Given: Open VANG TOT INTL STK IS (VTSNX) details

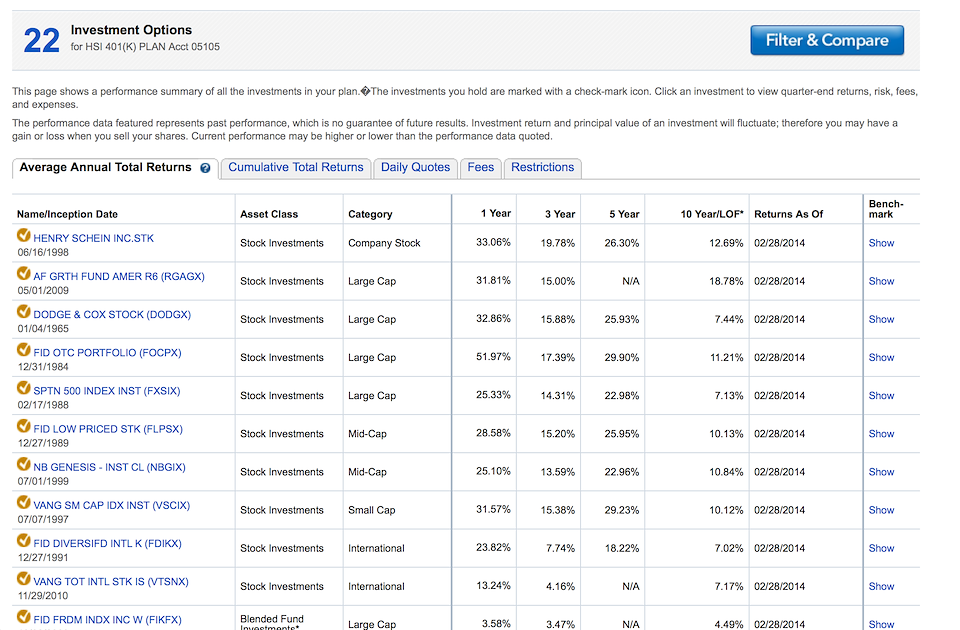Looking at the screenshot, I should tap(111, 582).
